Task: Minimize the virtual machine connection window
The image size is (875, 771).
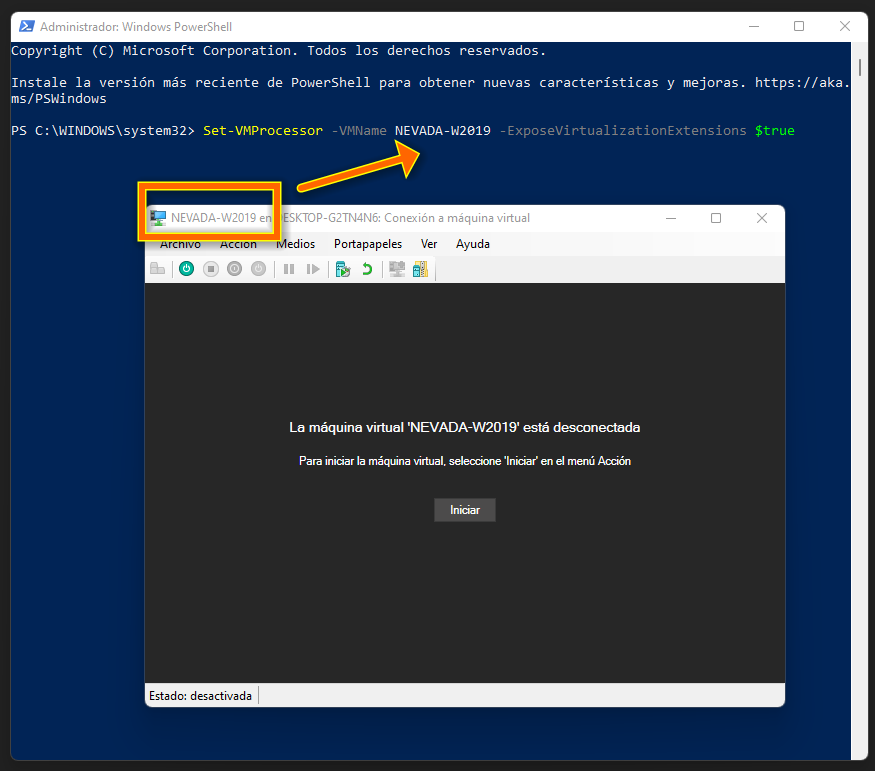Action: click(671, 218)
